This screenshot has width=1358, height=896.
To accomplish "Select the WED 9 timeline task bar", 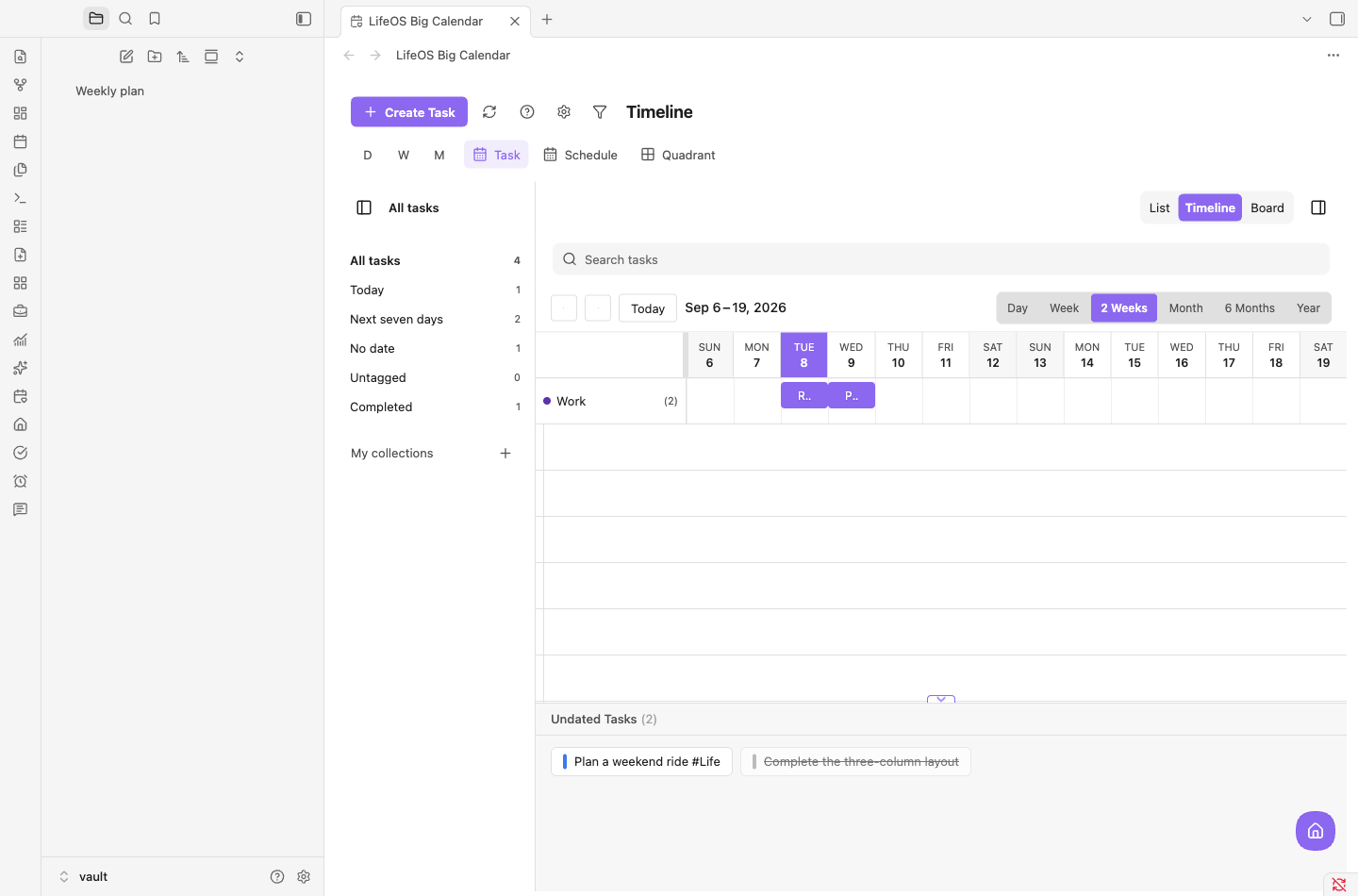I will coord(852,395).
